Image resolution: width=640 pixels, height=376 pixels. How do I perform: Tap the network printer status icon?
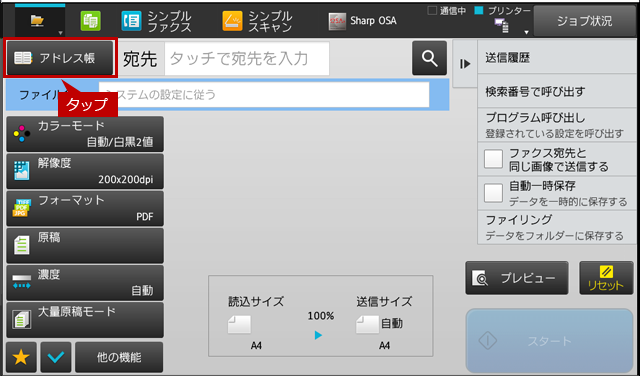click(x=502, y=26)
